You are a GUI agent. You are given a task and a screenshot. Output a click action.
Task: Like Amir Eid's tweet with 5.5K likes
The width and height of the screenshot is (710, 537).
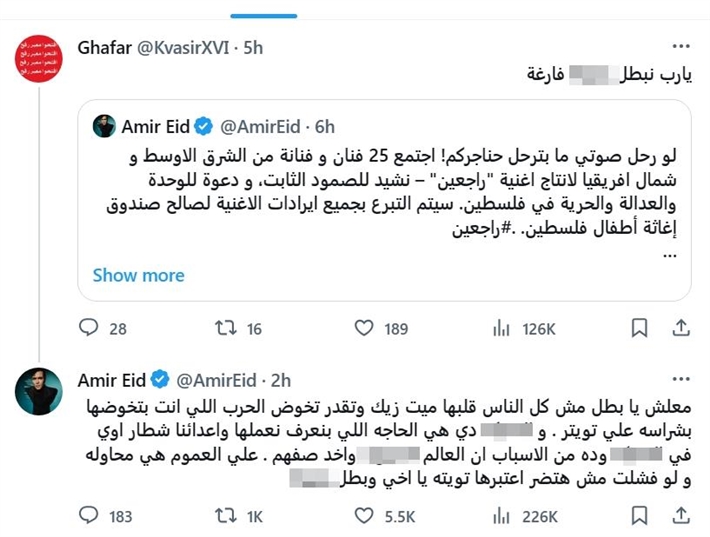(366, 516)
